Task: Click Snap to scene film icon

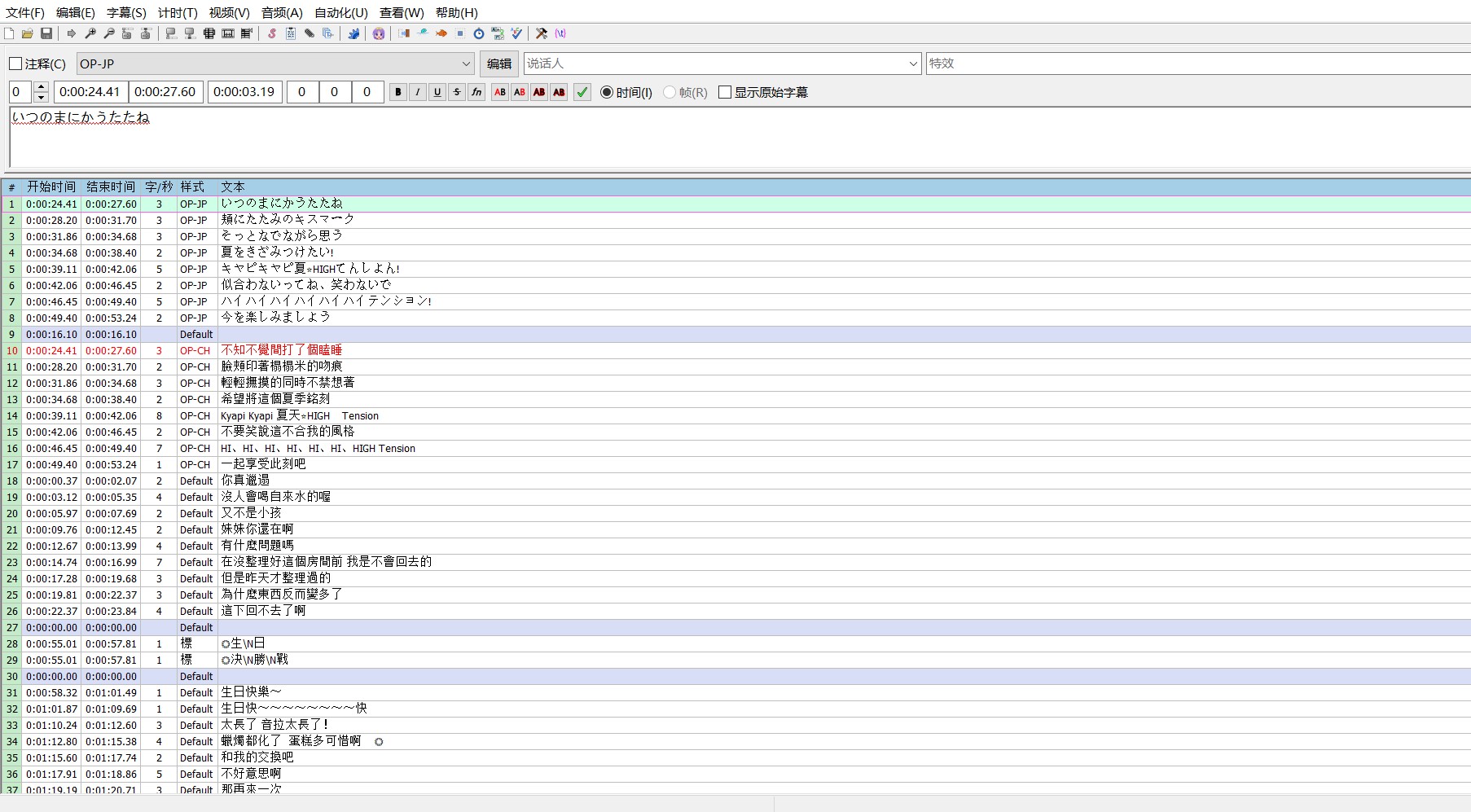Action: [x=228, y=33]
